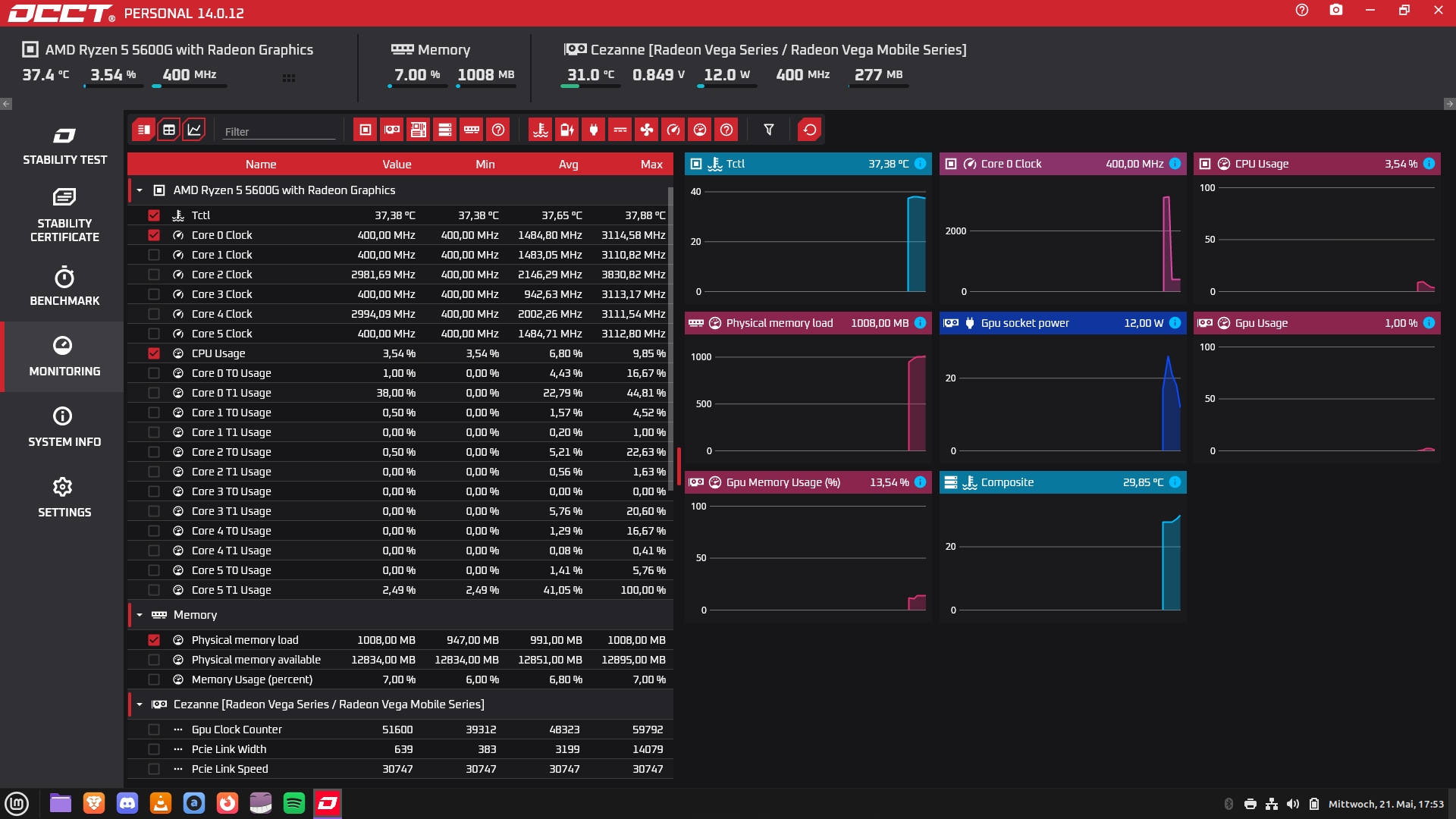The image size is (1456, 819).
Task: Open Gpu socket power graph info icon
Action: (1175, 323)
